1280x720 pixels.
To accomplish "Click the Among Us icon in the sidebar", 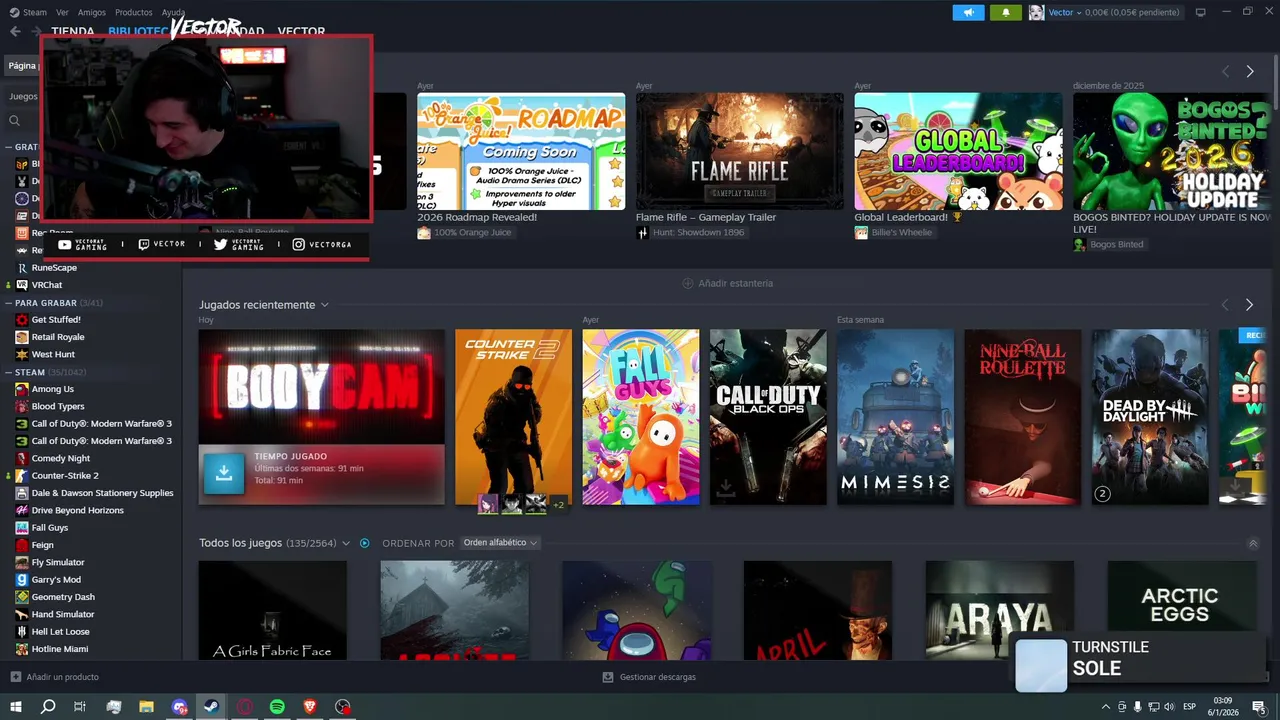I will coord(22,389).
